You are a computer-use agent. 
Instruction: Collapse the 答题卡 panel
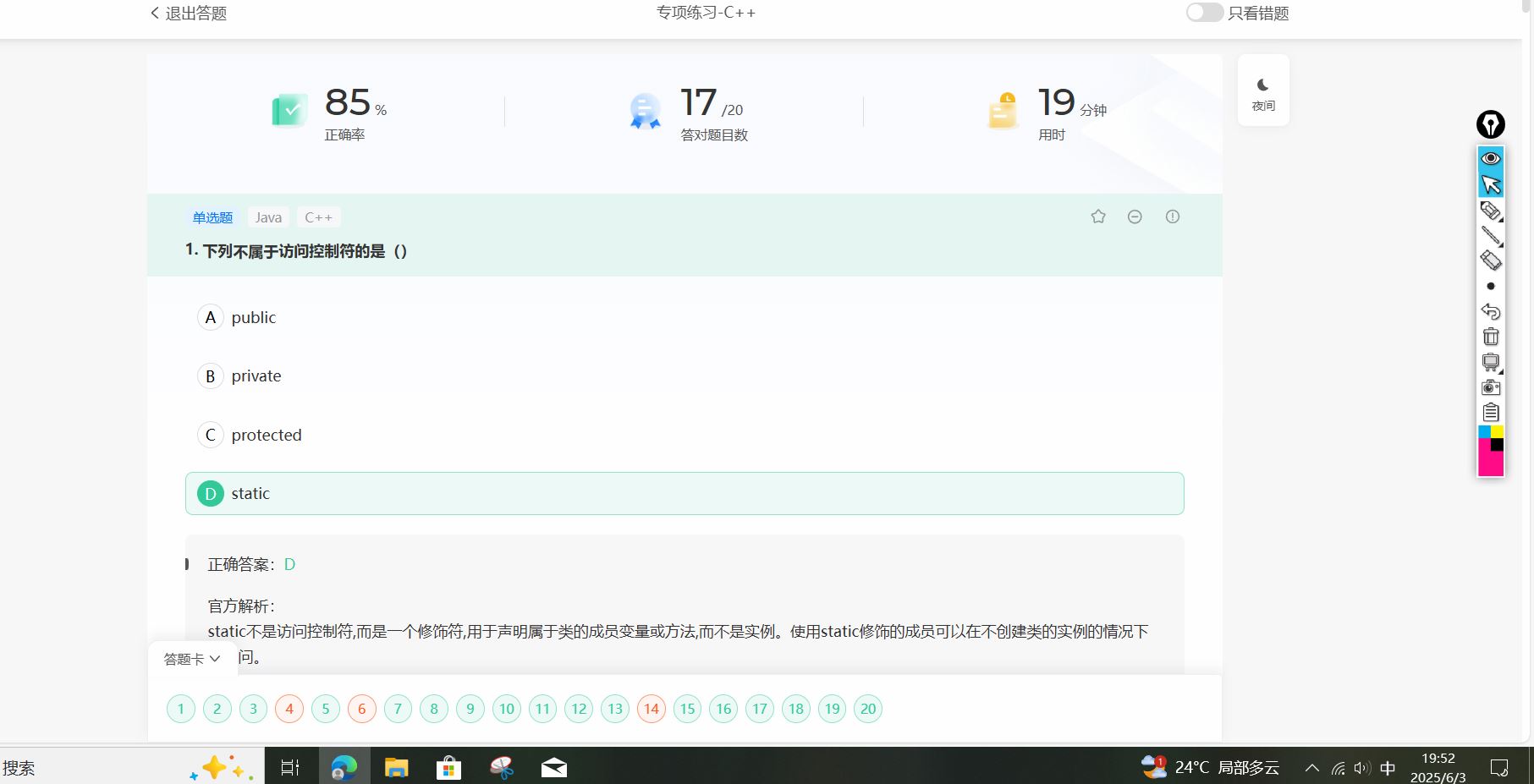[x=191, y=658]
